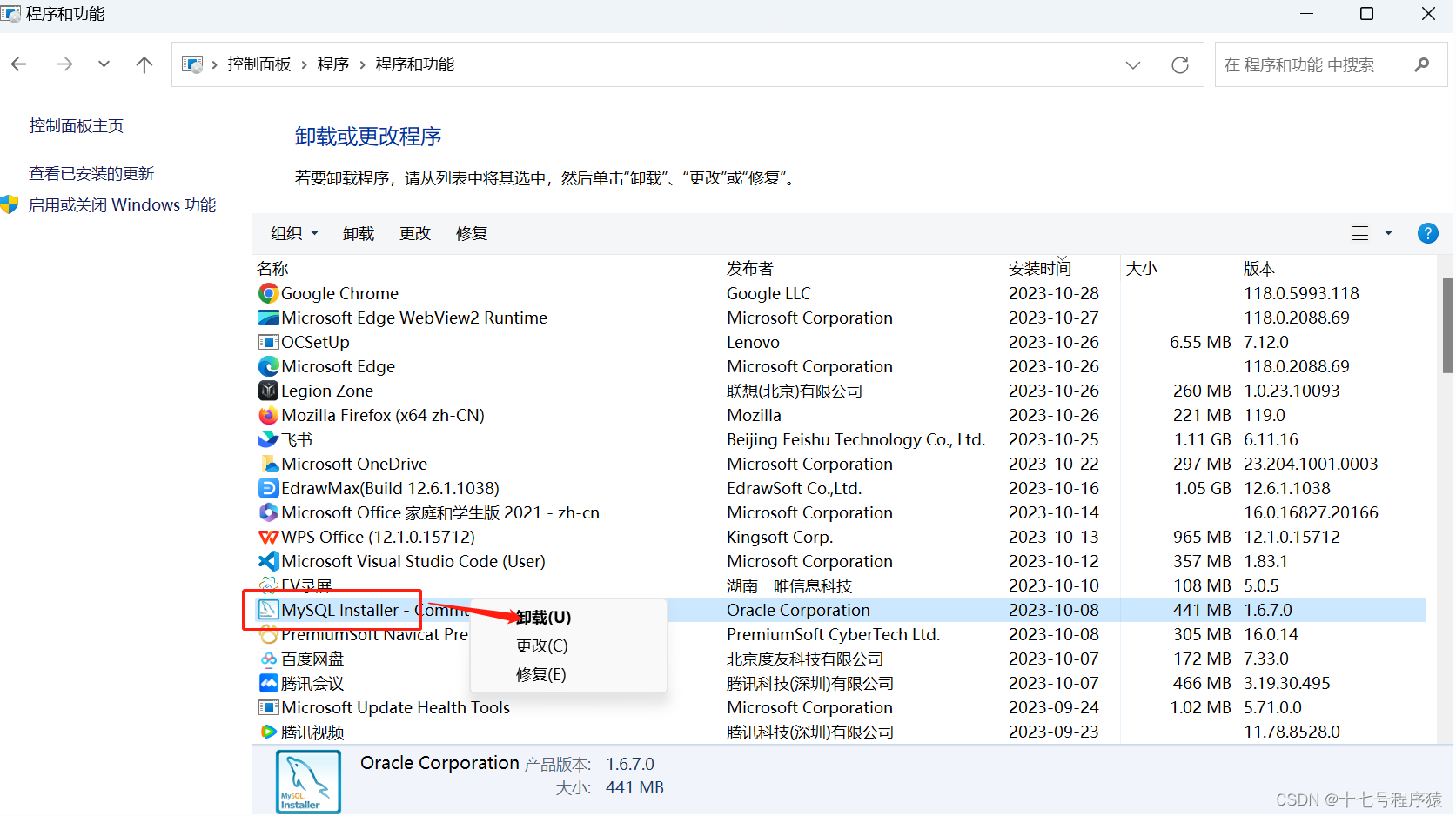
Task: Click the Kingsoft Corp. publisher cell
Action: 780,537
